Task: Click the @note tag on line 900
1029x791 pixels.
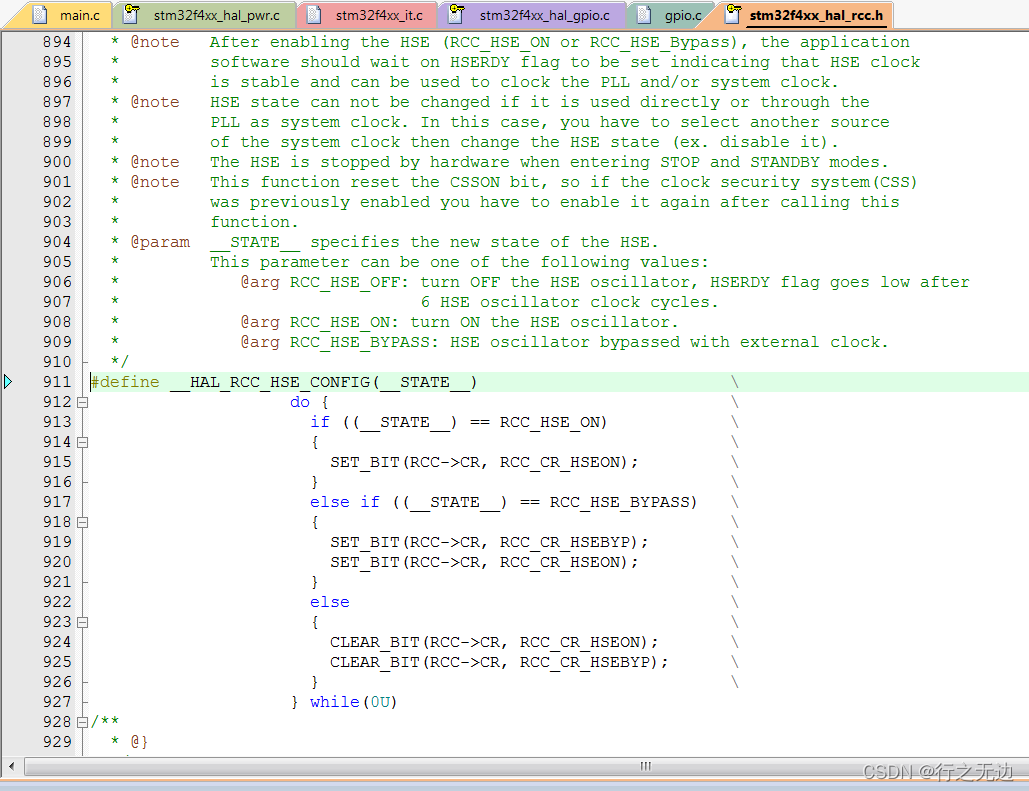Action: point(155,162)
